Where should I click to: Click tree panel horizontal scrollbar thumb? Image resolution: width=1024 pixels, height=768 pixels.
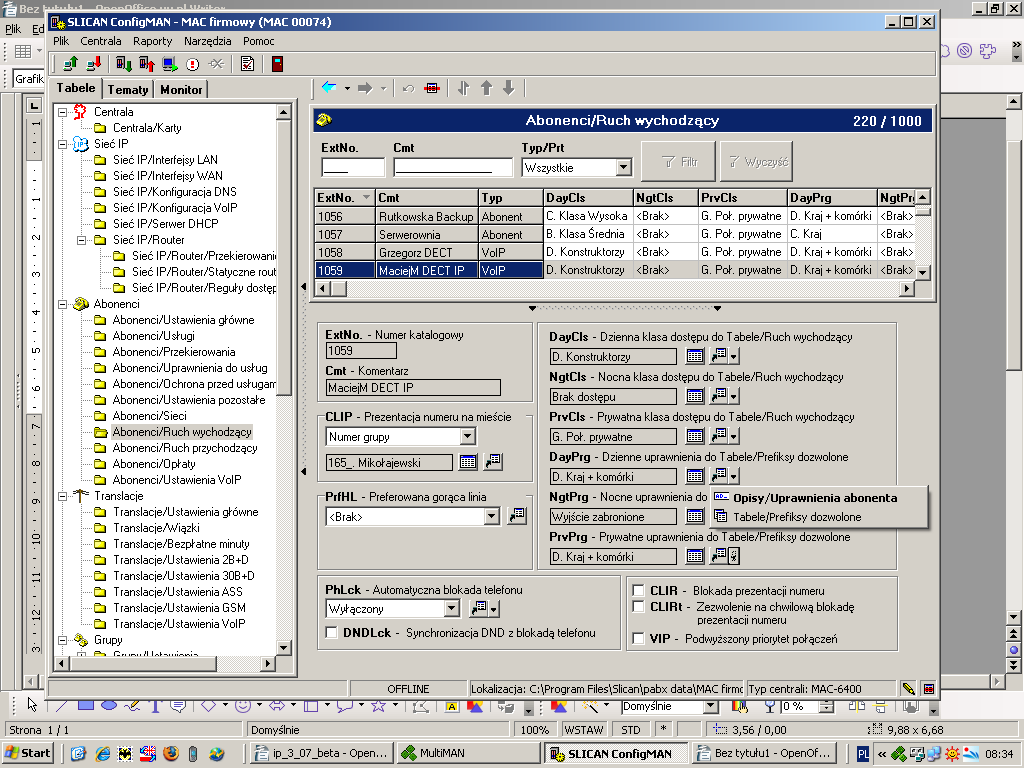coord(143,663)
